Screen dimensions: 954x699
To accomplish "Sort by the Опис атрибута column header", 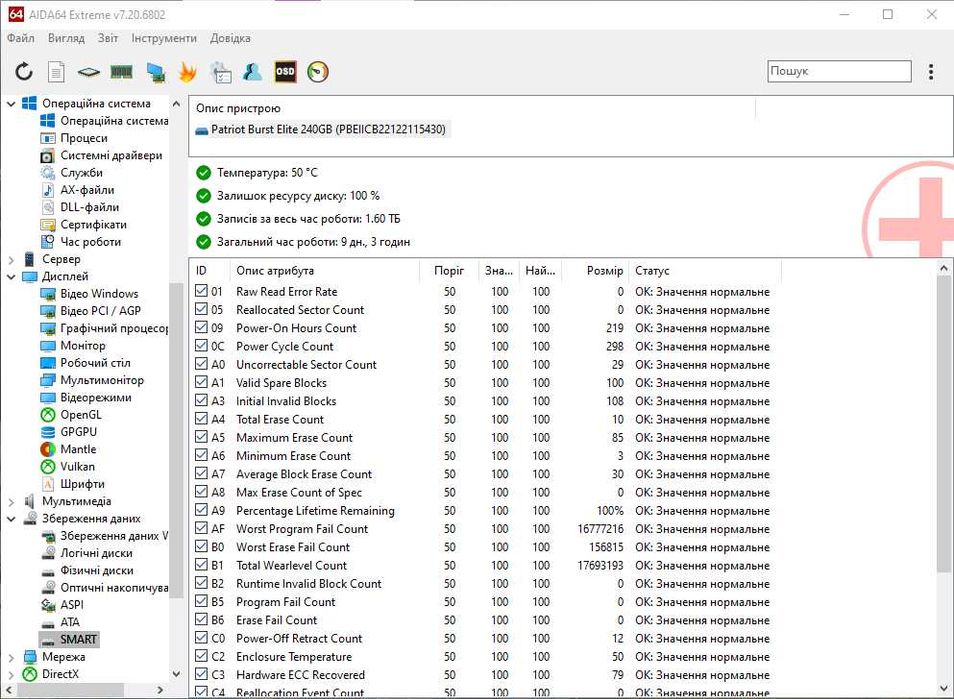I will (x=324, y=270).
